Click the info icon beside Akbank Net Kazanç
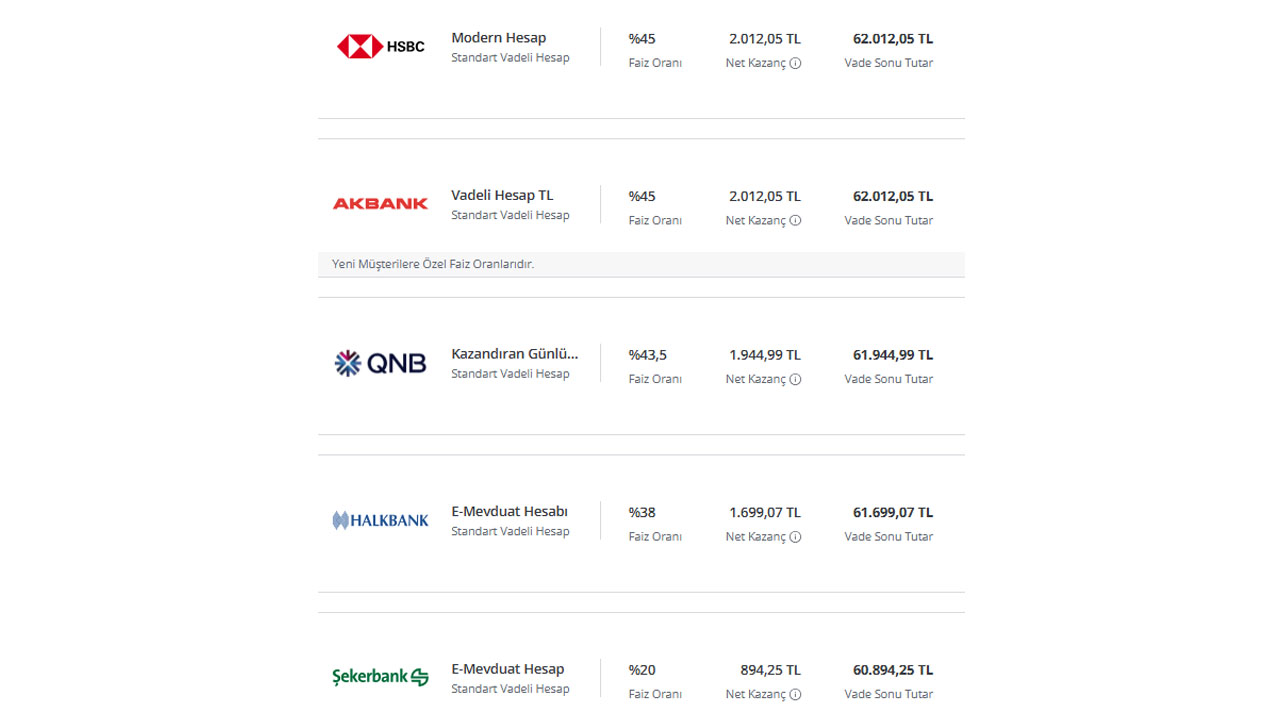The image size is (1280, 720). pyautogui.click(x=795, y=221)
